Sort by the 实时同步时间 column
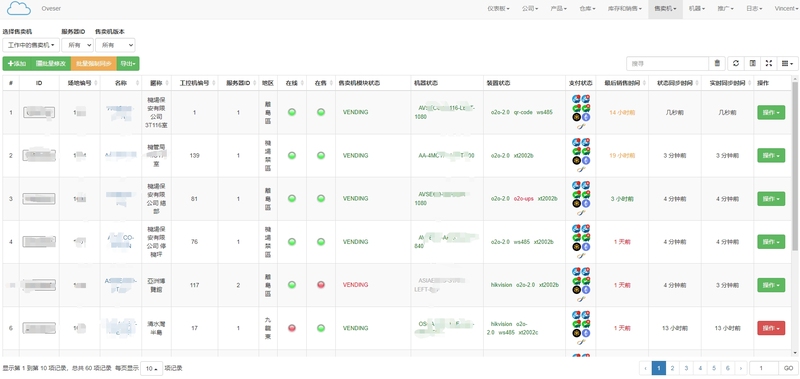Viewport: 800px width, 379px height. click(728, 83)
